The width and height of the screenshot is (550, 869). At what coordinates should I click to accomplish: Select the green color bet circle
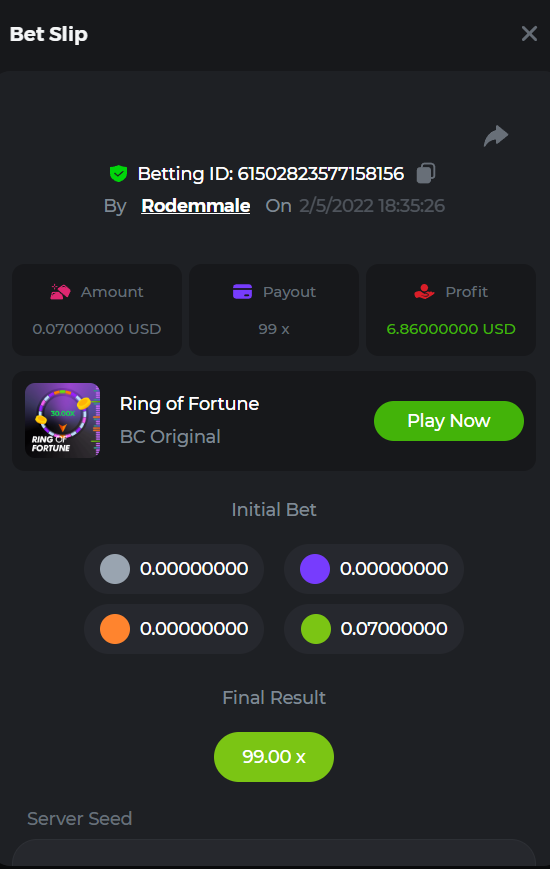click(315, 628)
